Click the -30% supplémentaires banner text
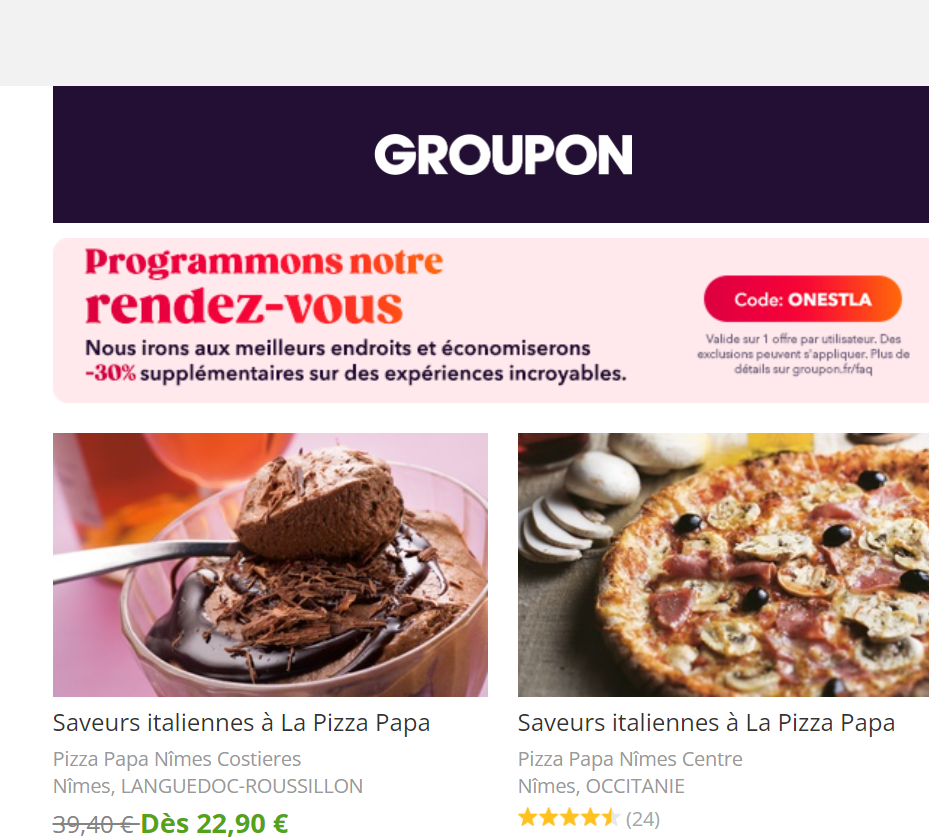The height and width of the screenshot is (837, 929). (355, 373)
